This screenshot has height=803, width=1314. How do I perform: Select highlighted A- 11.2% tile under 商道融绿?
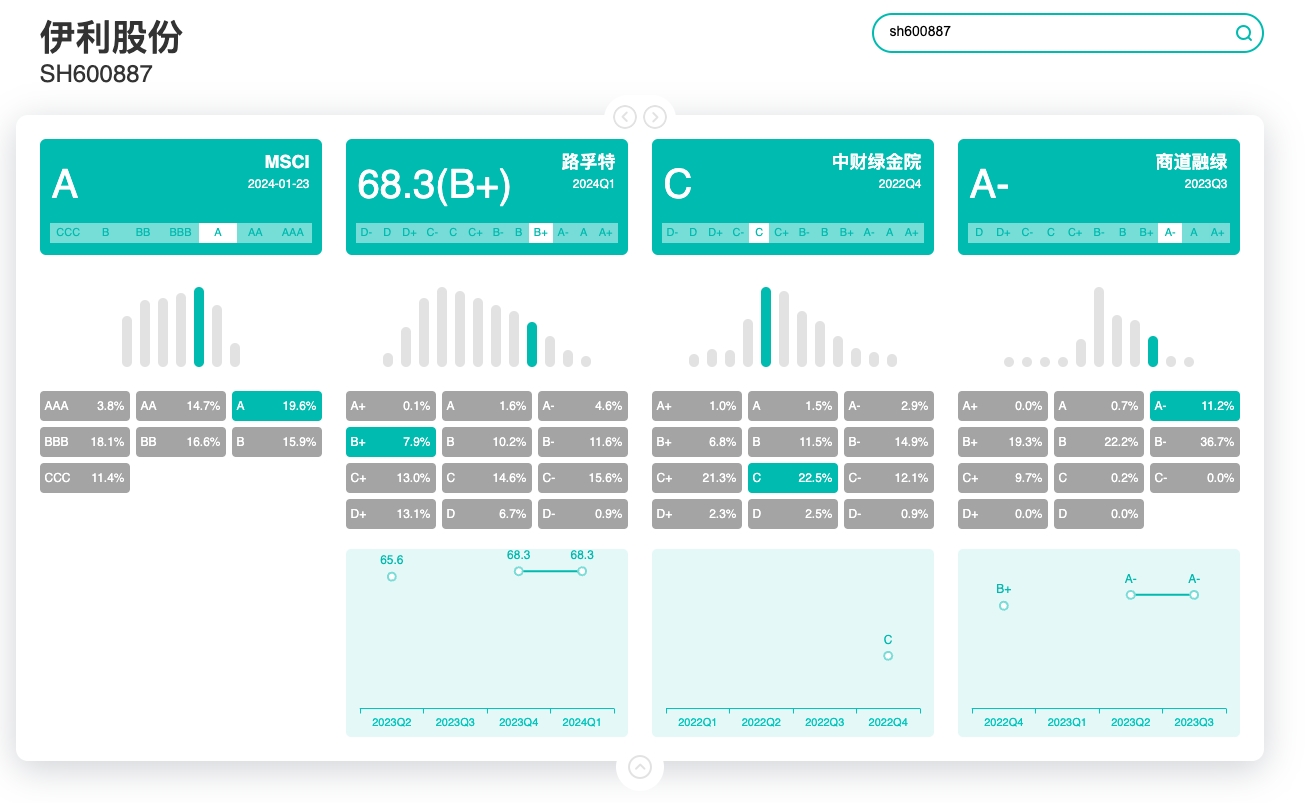click(x=1195, y=406)
